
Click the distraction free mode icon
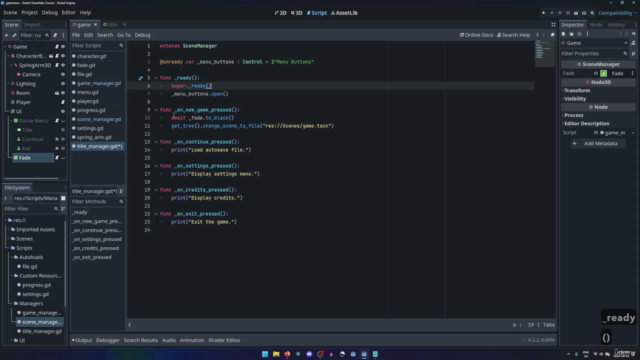pyautogui.click(x=553, y=24)
